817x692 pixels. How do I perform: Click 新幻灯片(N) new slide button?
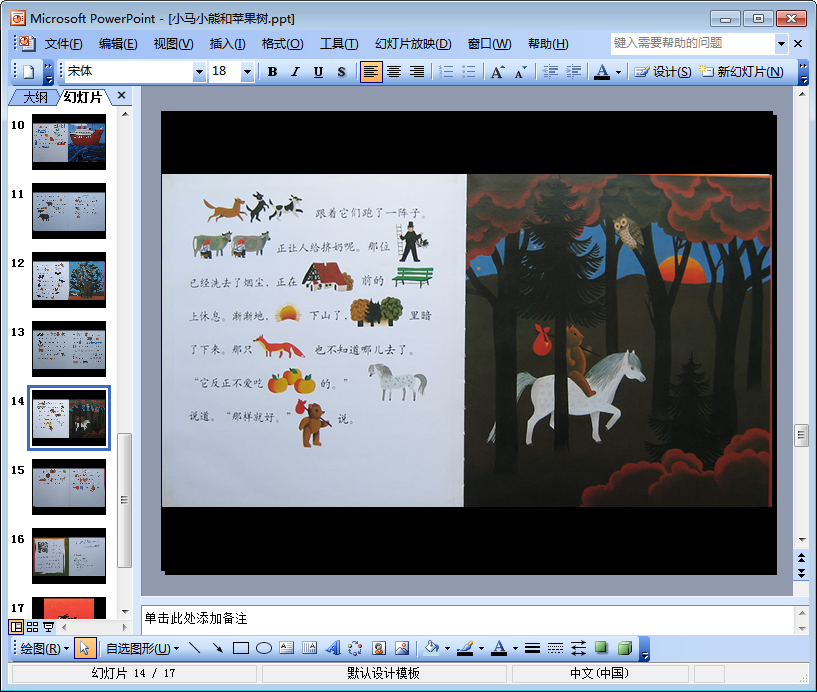click(x=741, y=72)
